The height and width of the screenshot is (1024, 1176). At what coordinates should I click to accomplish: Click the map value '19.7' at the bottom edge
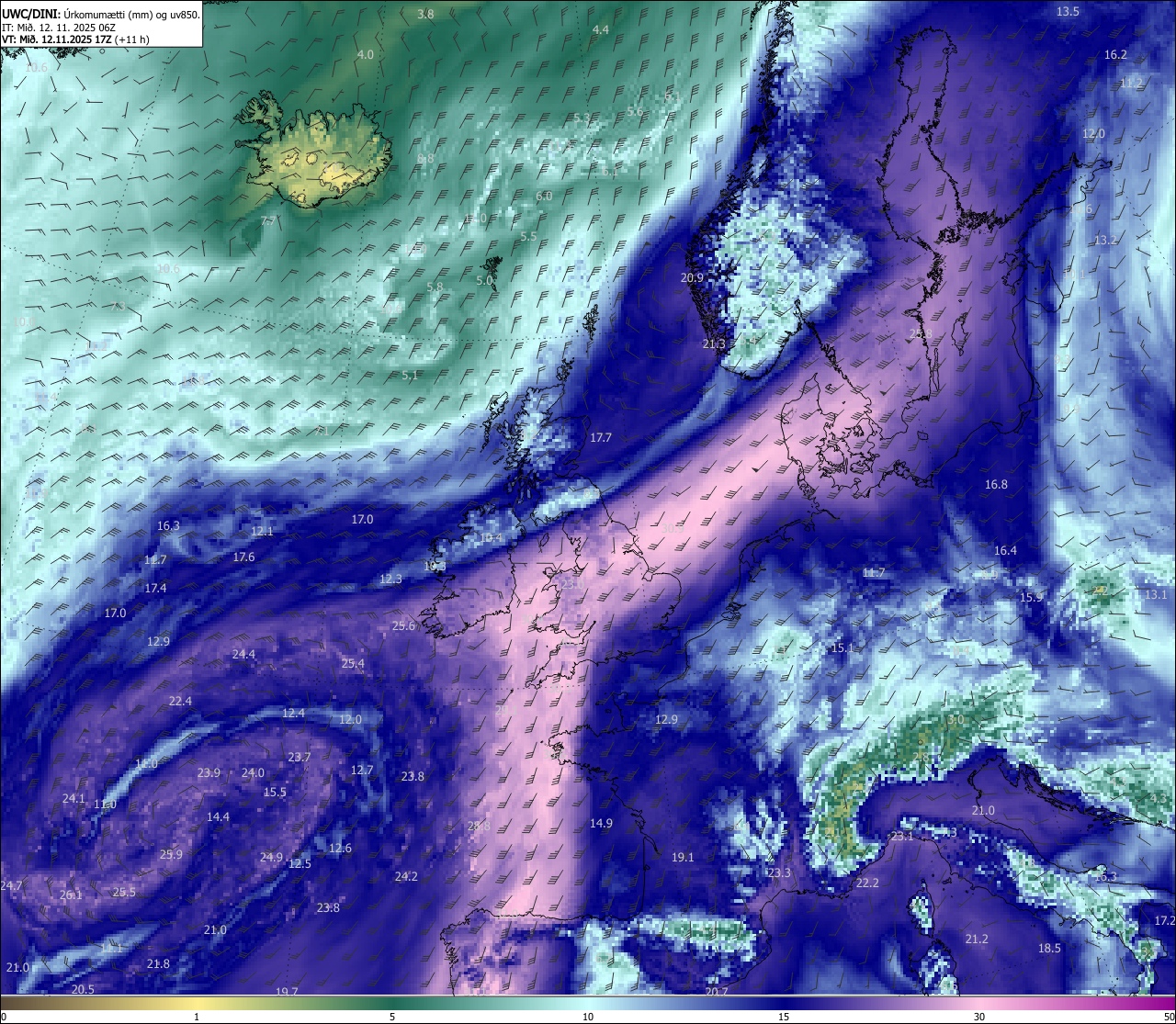(287, 992)
